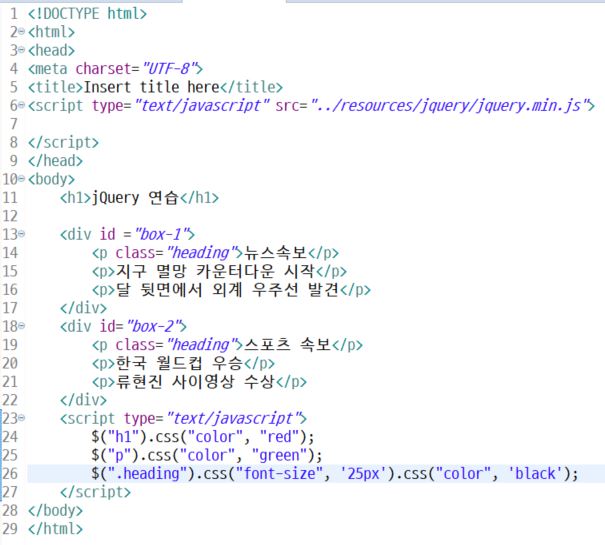Click the '뉴스속보' paragraph text
The width and height of the screenshot is (605, 545).
[x=276, y=253]
